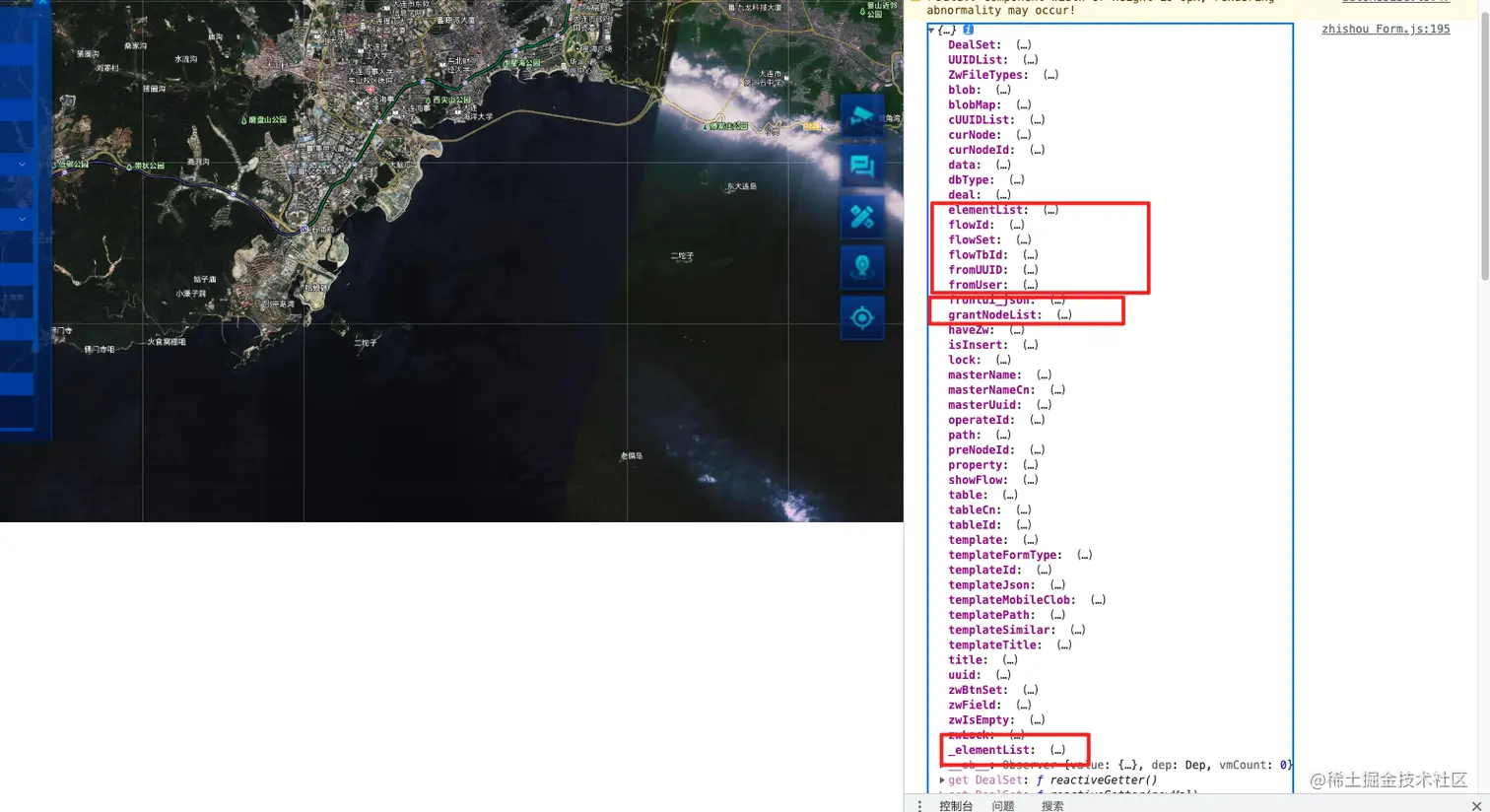This screenshot has width=1490, height=812.
Task: Invoke getter for fromUUID property
Action: (x=1031, y=270)
